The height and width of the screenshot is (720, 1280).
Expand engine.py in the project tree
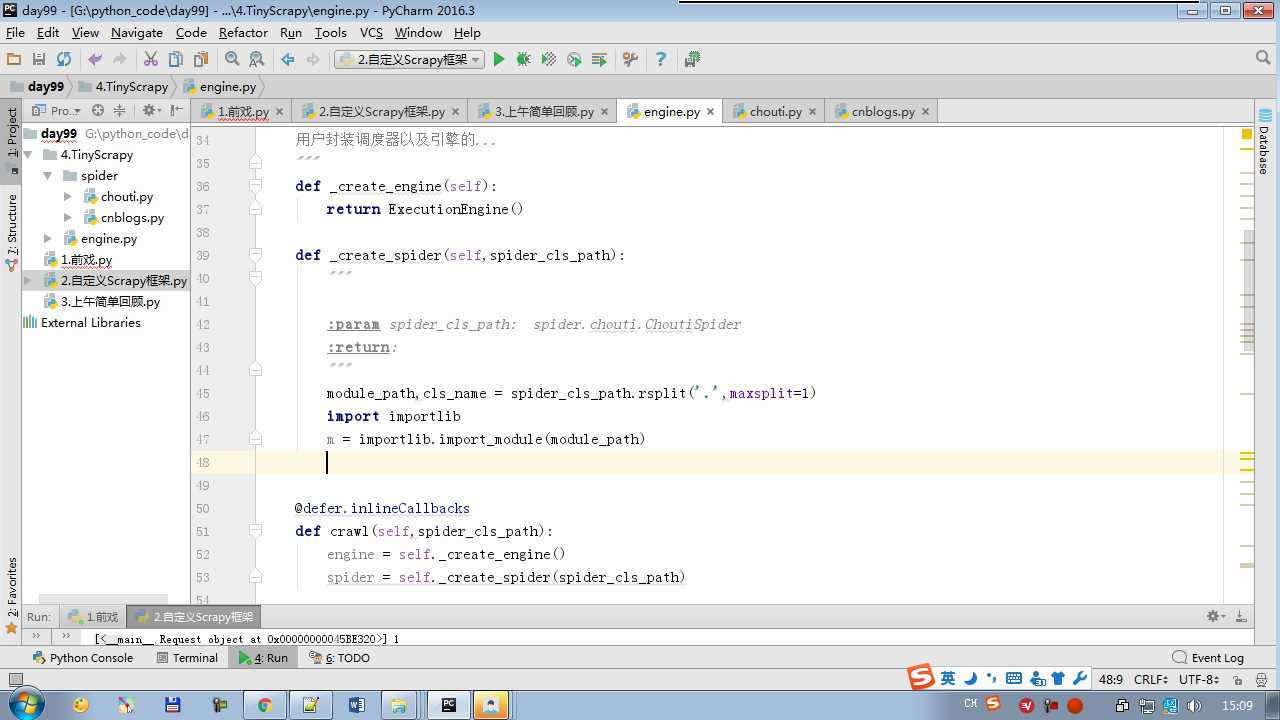coord(48,239)
